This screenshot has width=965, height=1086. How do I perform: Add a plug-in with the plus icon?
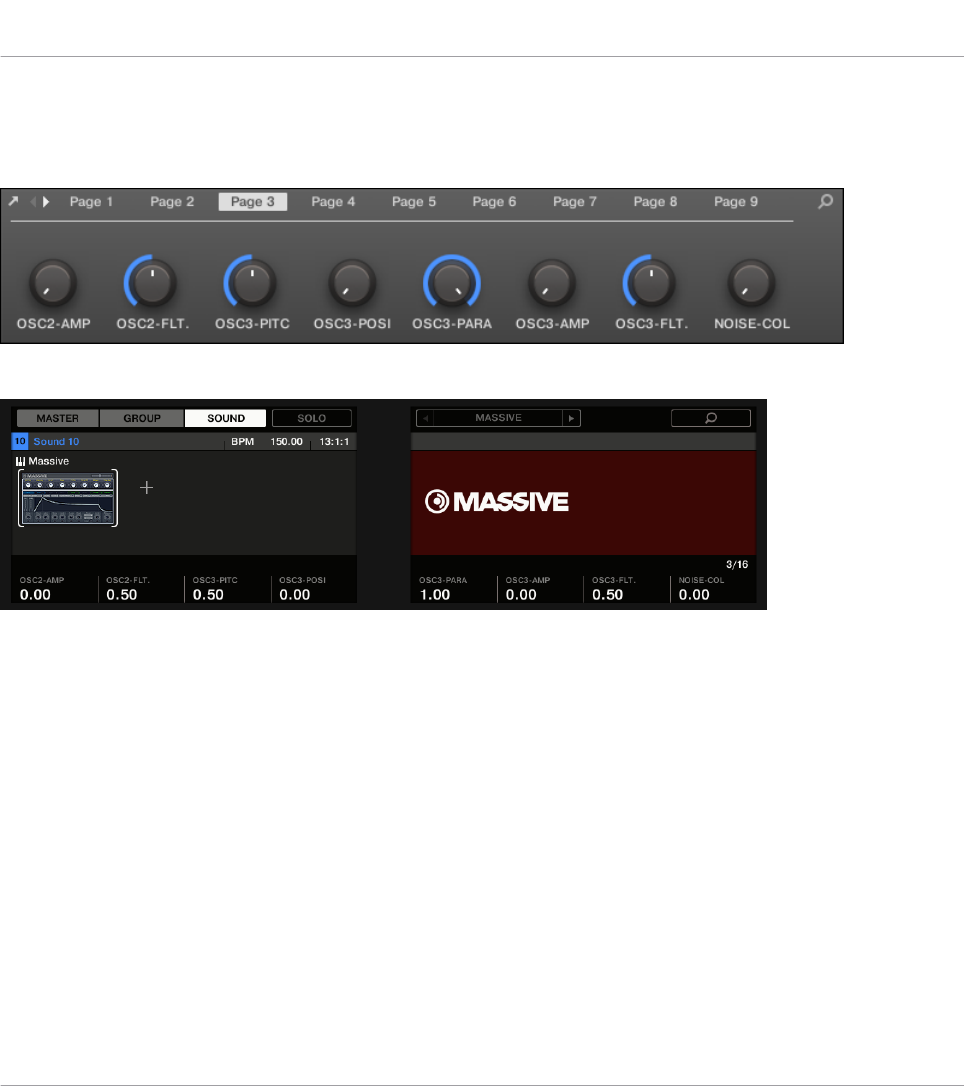tap(146, 488)
